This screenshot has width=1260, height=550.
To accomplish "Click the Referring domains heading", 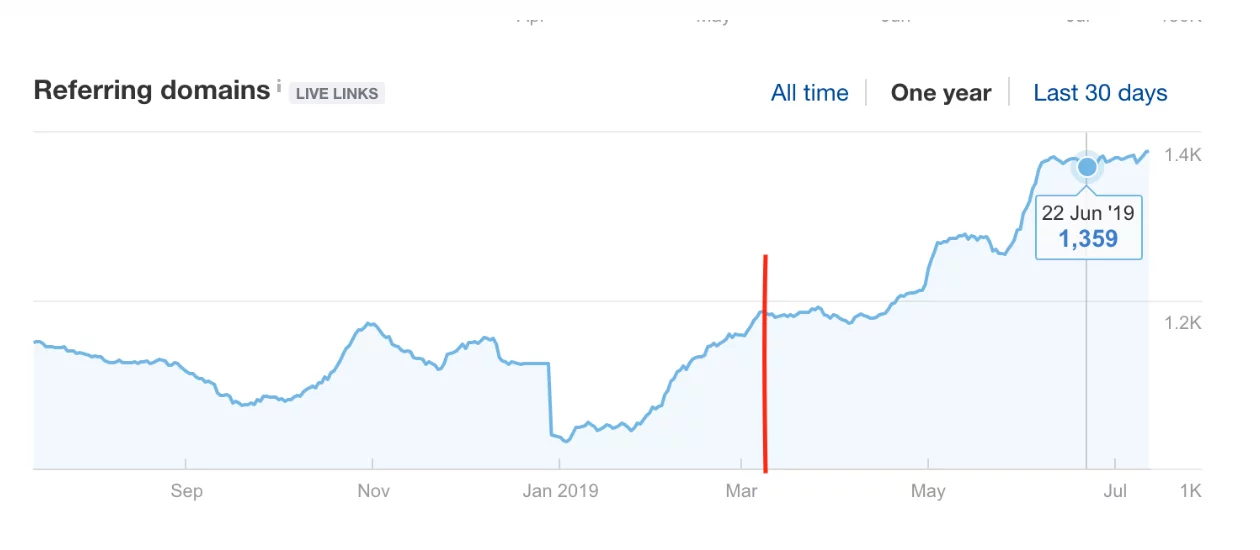I will click(151, 90).
